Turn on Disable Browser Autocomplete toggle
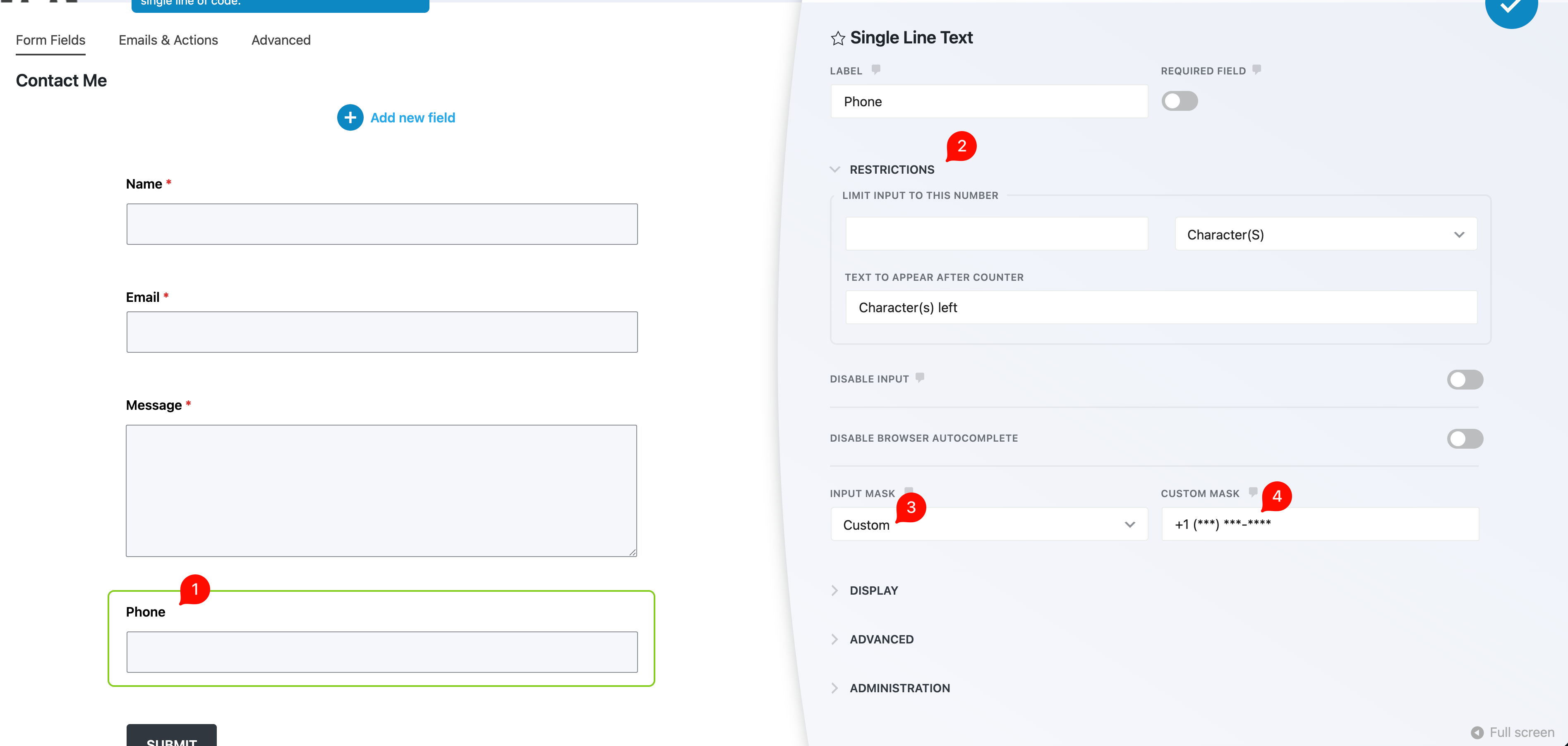Screen dimensions: 1568x746 [x=1465, y=439]
